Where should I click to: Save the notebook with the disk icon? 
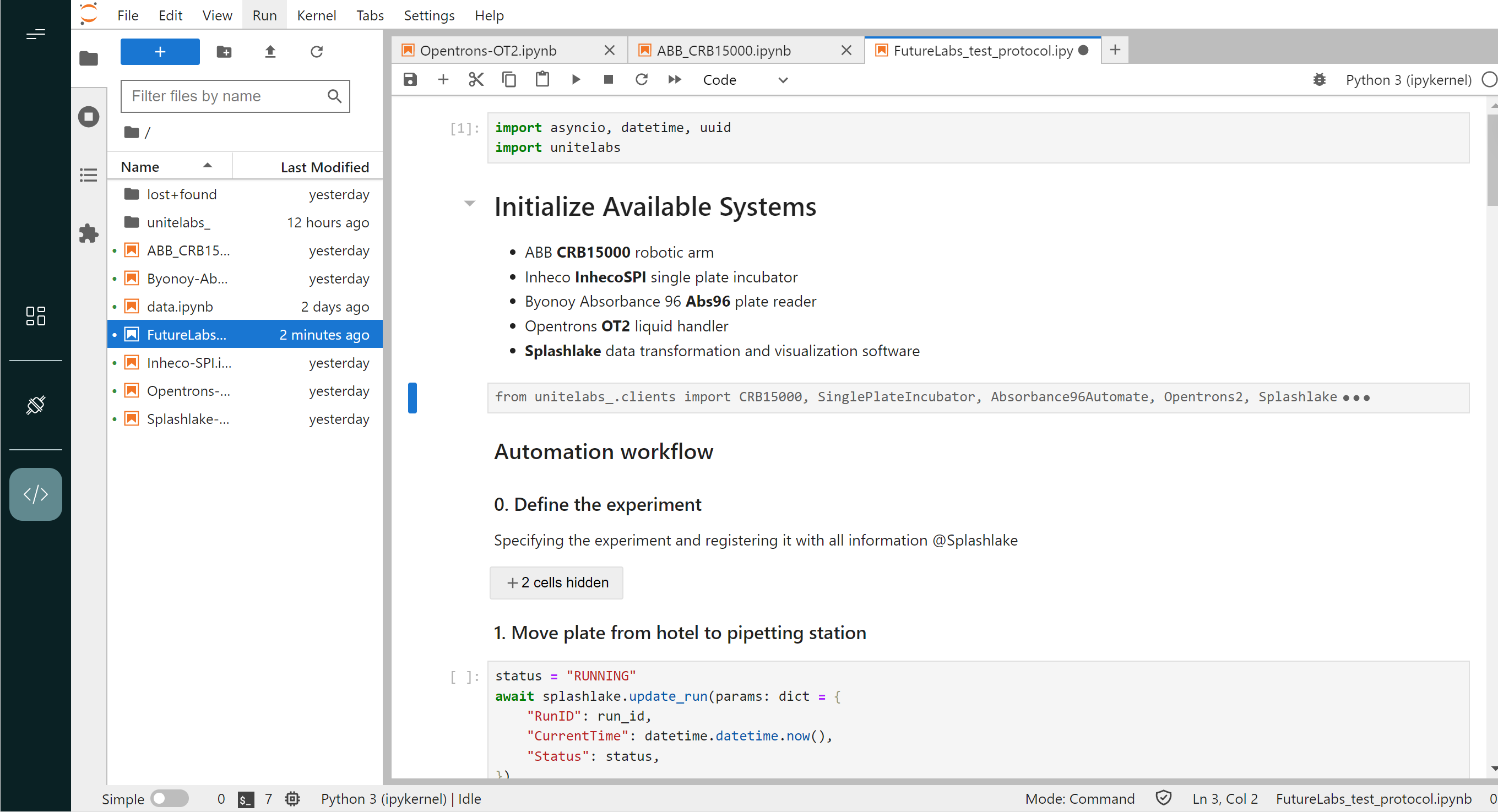click(x=410, y=80)
